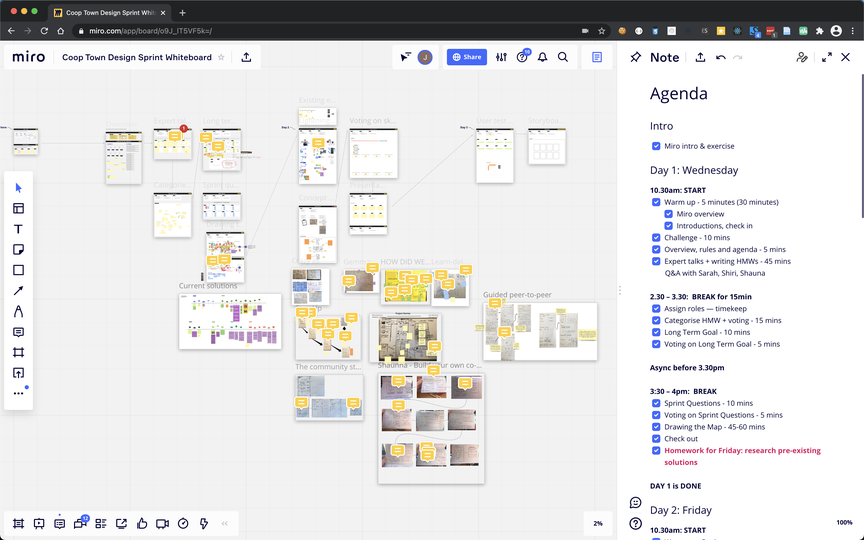Open cards list icon in bottom toolbar
This screenshot has height=540, width=864.
click(101, 523)
